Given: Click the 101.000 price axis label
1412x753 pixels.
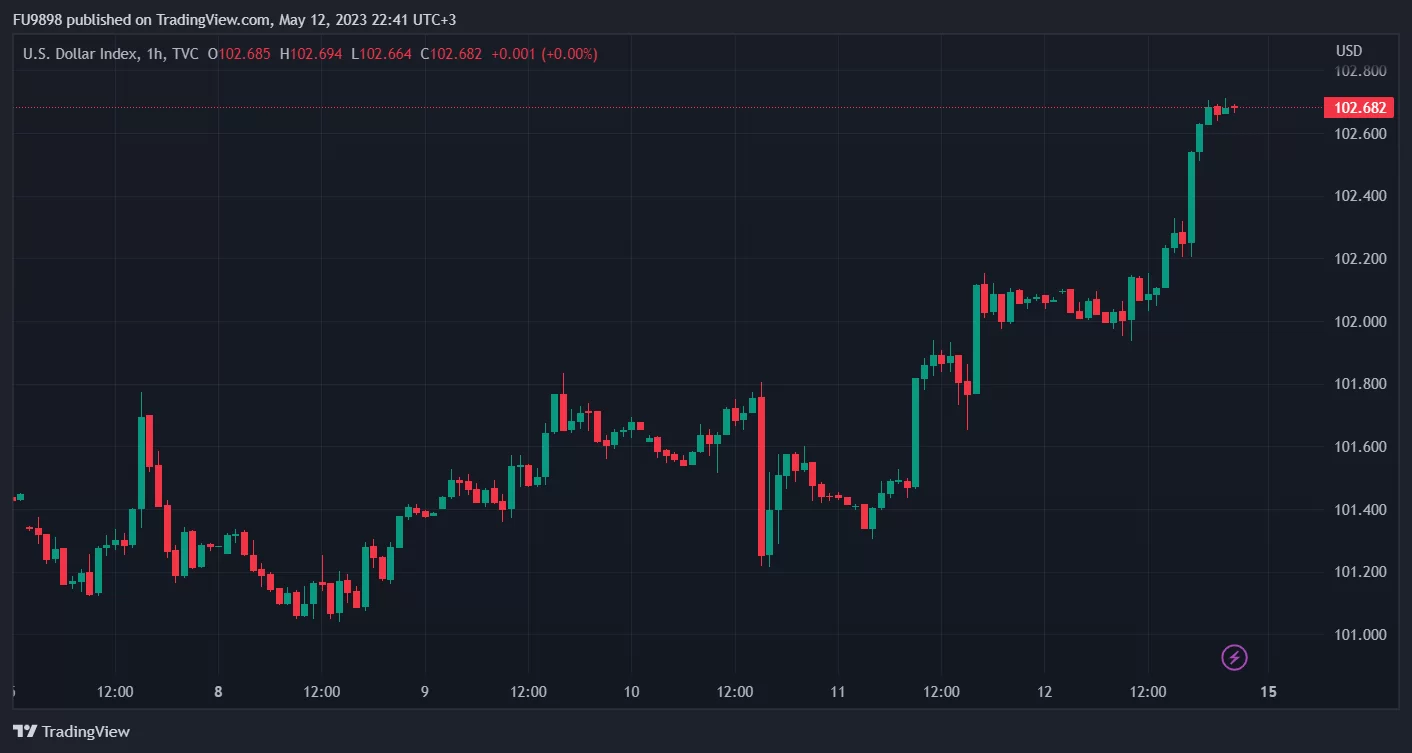Looking at the screenshot, I should click(1360, 635).
